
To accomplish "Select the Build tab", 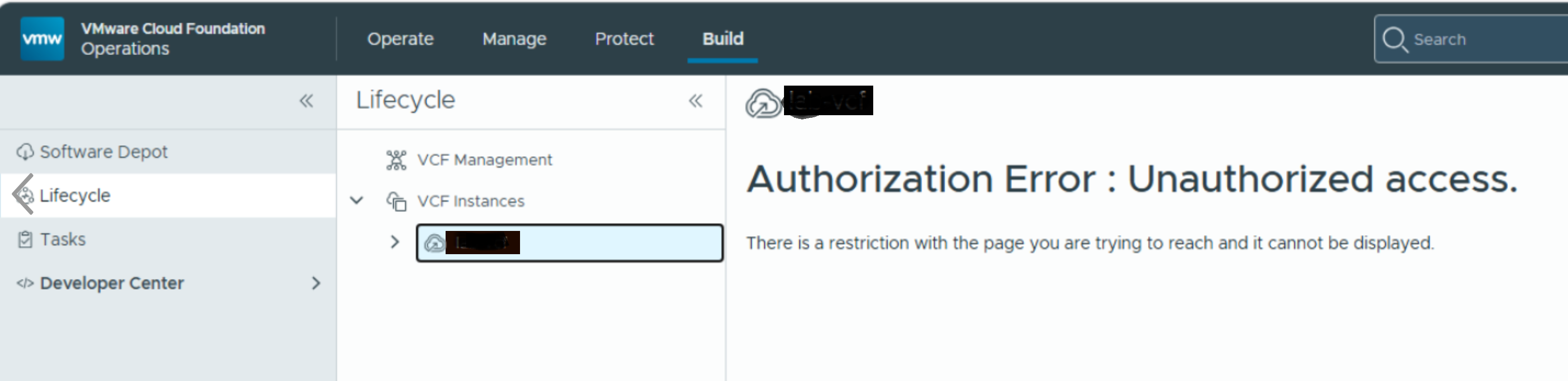I will coord(723,39).
